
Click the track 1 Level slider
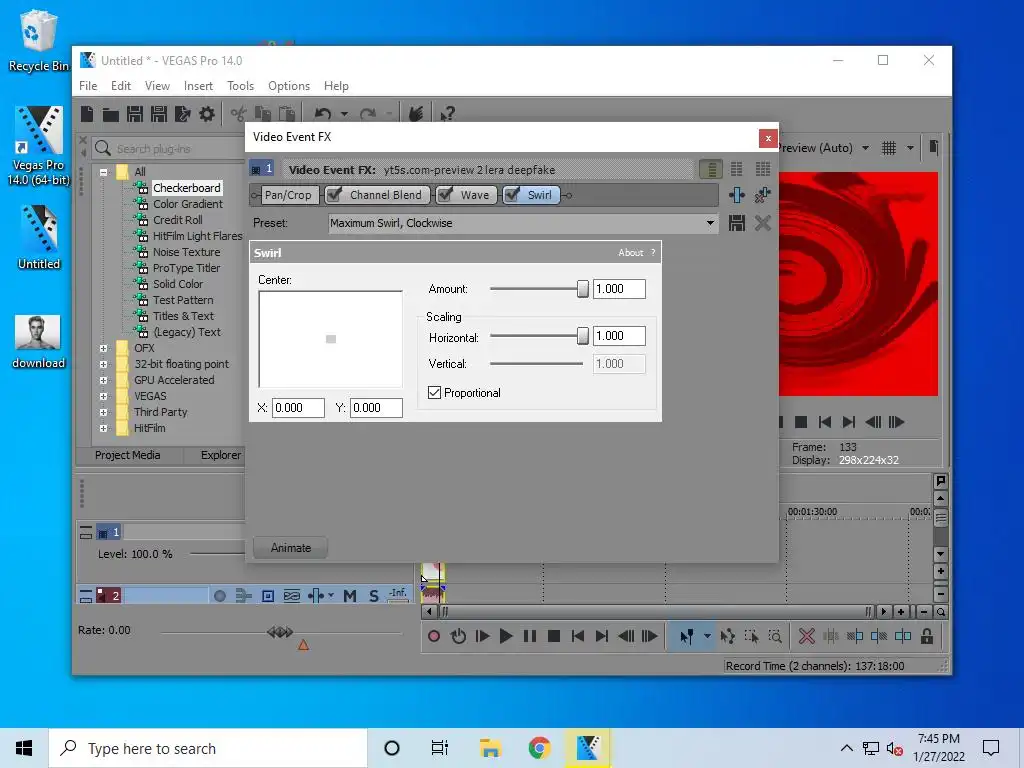pos(216,554)
